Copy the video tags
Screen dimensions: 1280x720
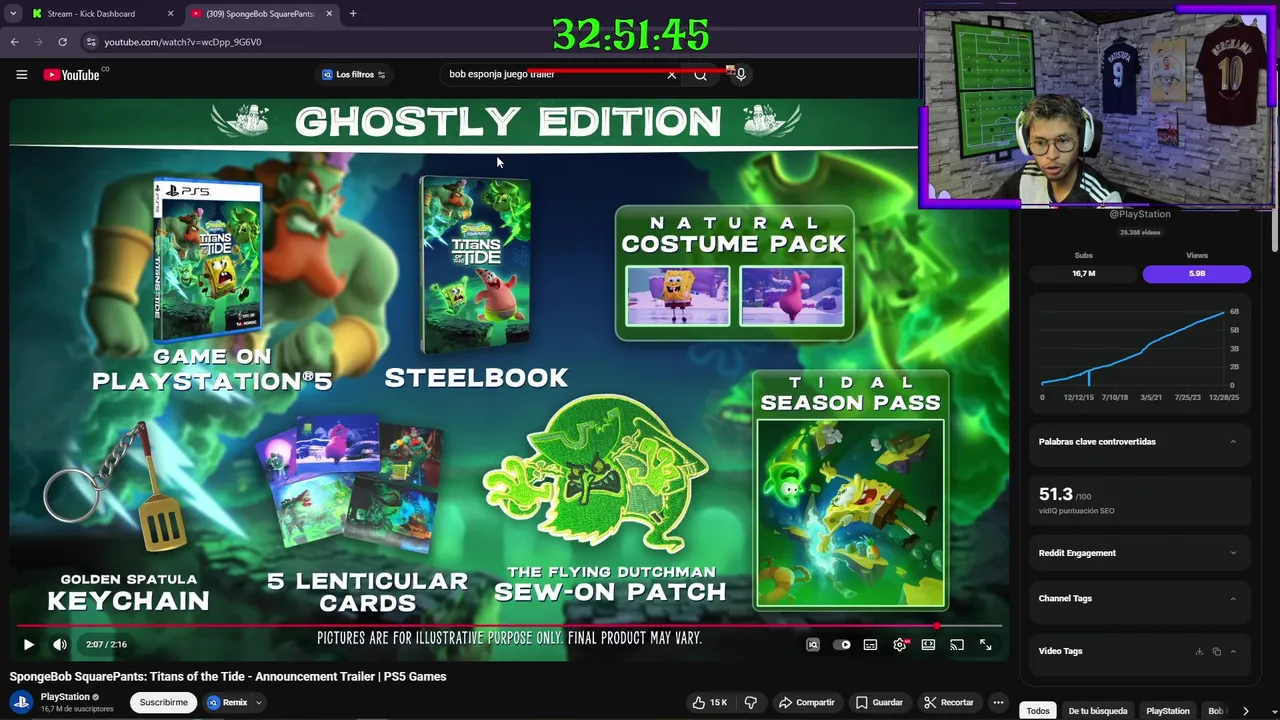[x=1216, y=651]
